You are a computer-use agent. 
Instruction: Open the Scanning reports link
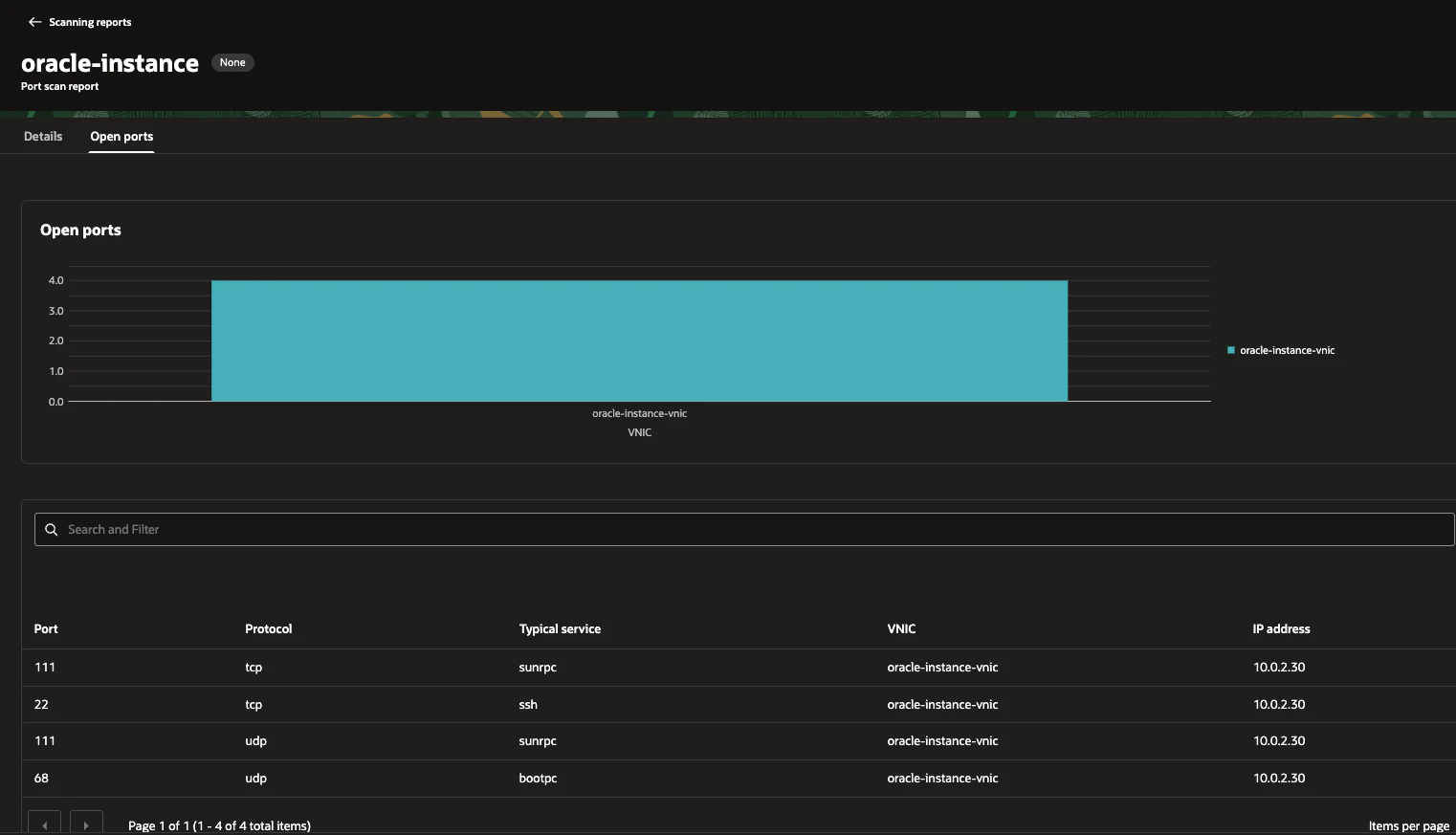(x=90, y=22)
